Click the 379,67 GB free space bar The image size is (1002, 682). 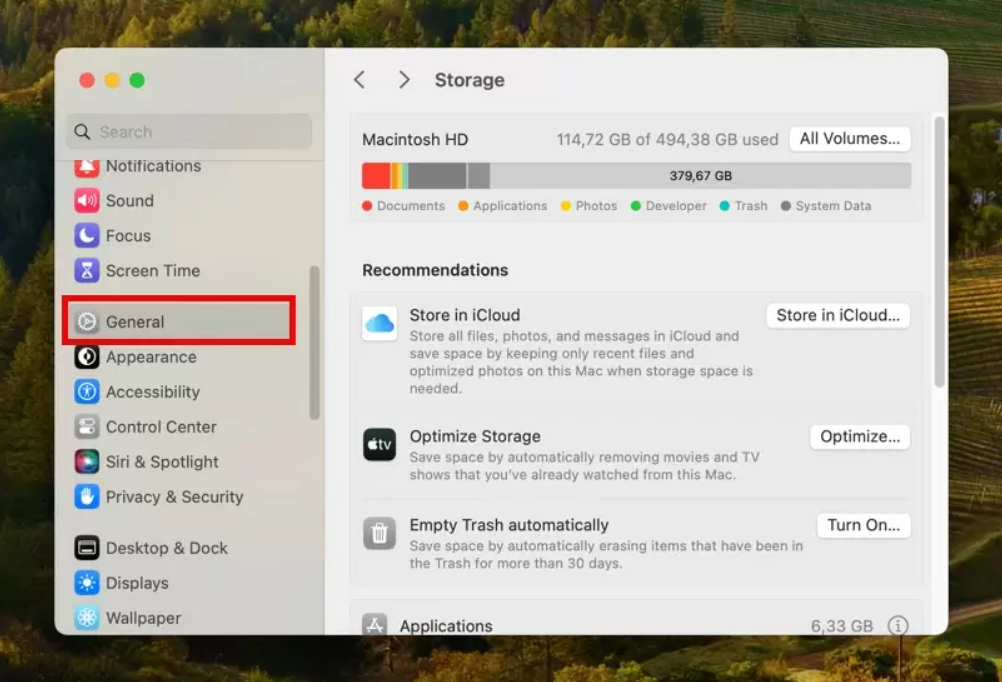(700, 176)
